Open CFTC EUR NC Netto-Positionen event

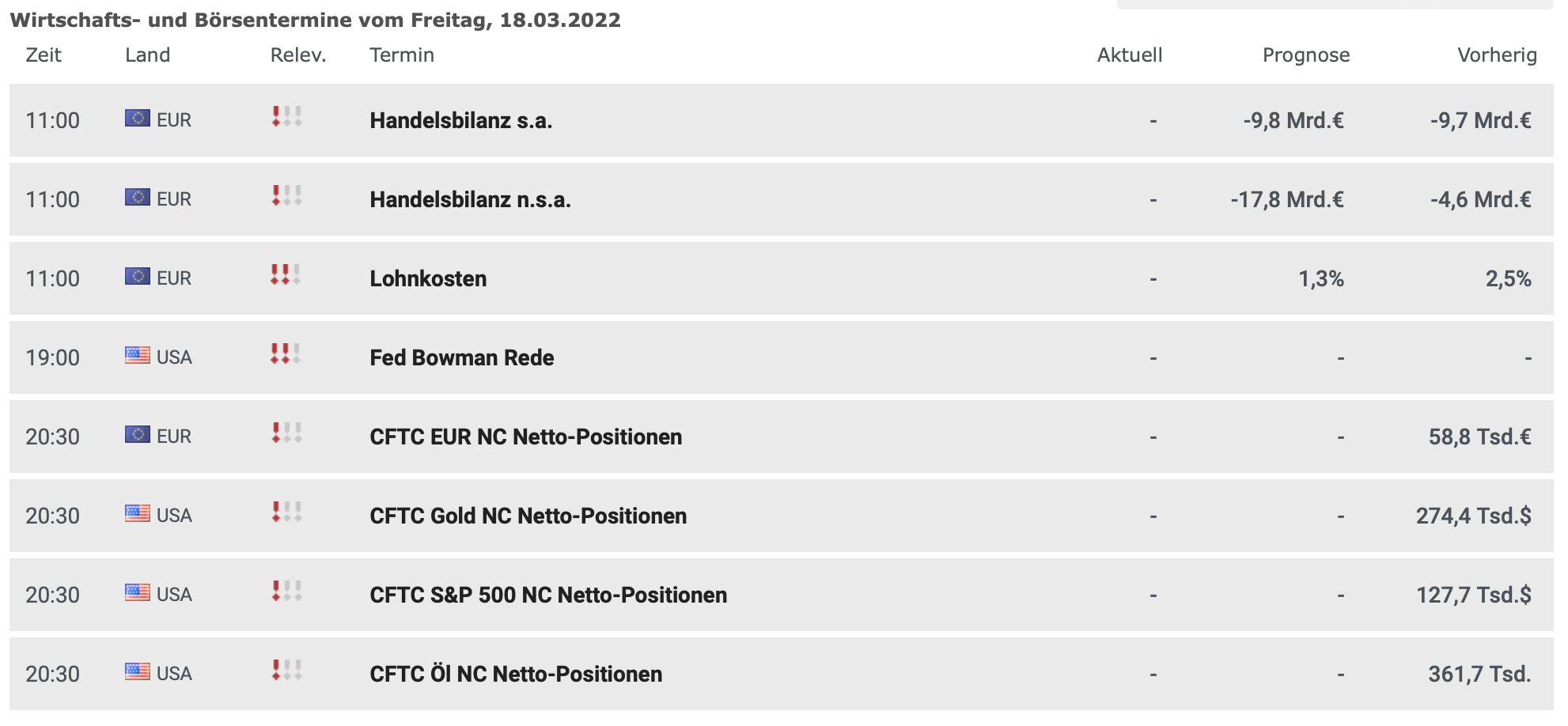point(526,437)
